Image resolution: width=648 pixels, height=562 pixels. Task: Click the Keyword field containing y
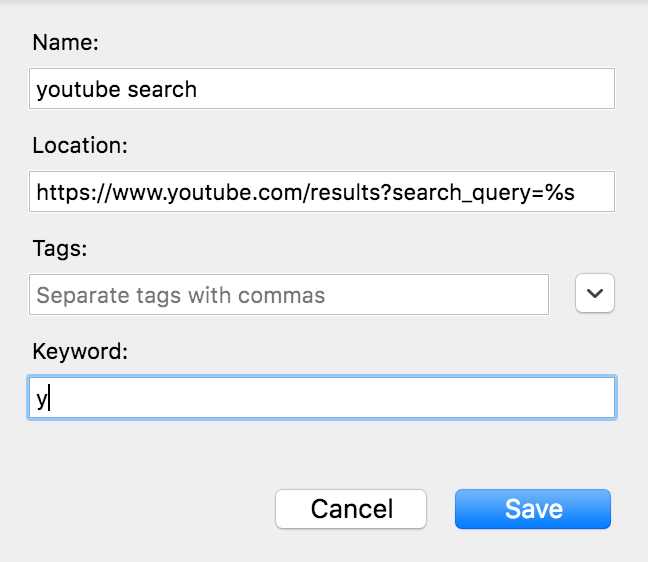(x=322, y=398)
